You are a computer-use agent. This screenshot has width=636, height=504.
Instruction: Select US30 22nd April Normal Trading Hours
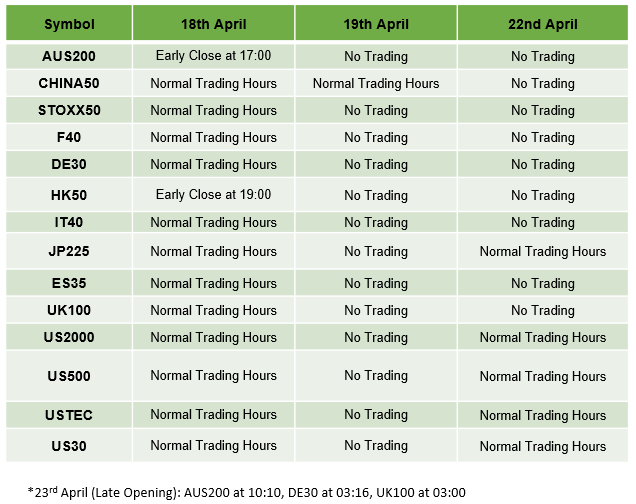[x=543, y=446]
